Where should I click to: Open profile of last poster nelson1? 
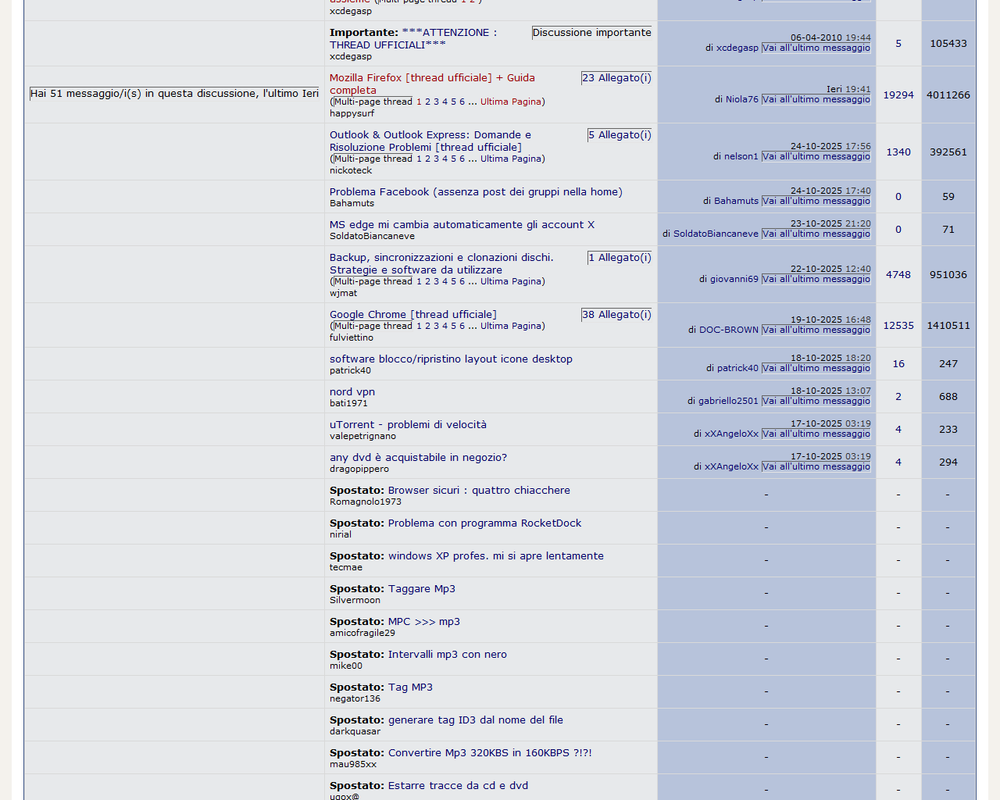(x=741, y=156)
